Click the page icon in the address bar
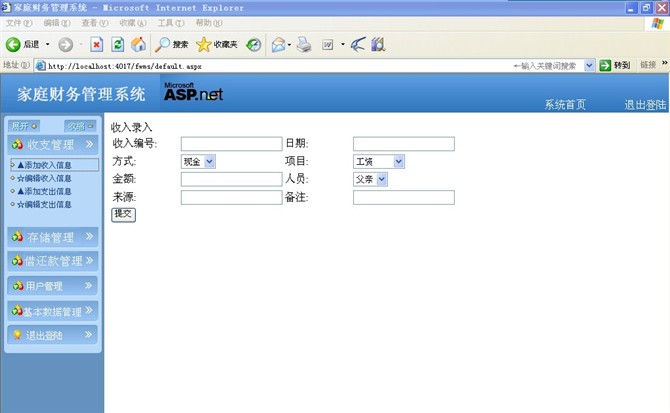 tap(41, 66)
